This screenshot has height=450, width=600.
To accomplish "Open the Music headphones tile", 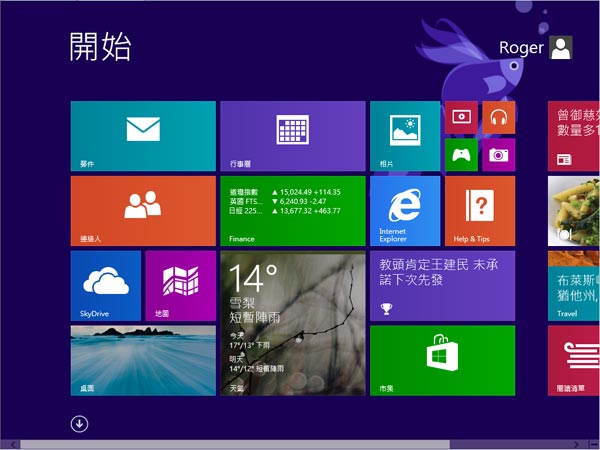I will click(498, 117).
